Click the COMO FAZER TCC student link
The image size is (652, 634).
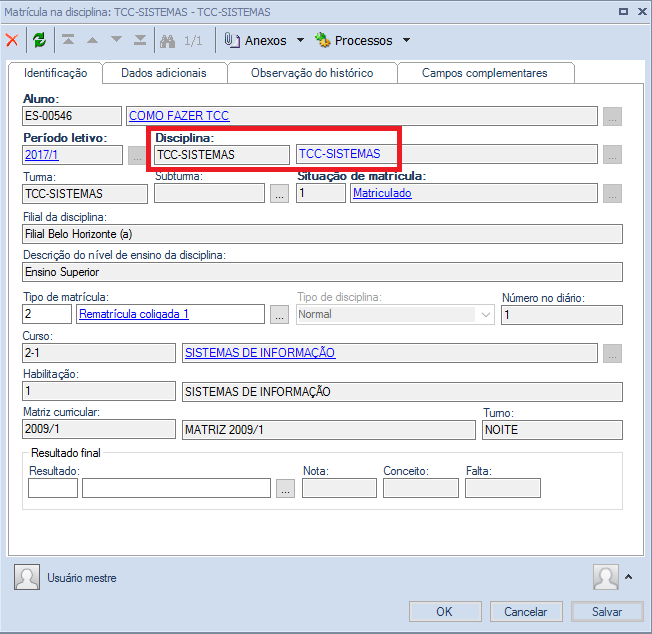179,116
